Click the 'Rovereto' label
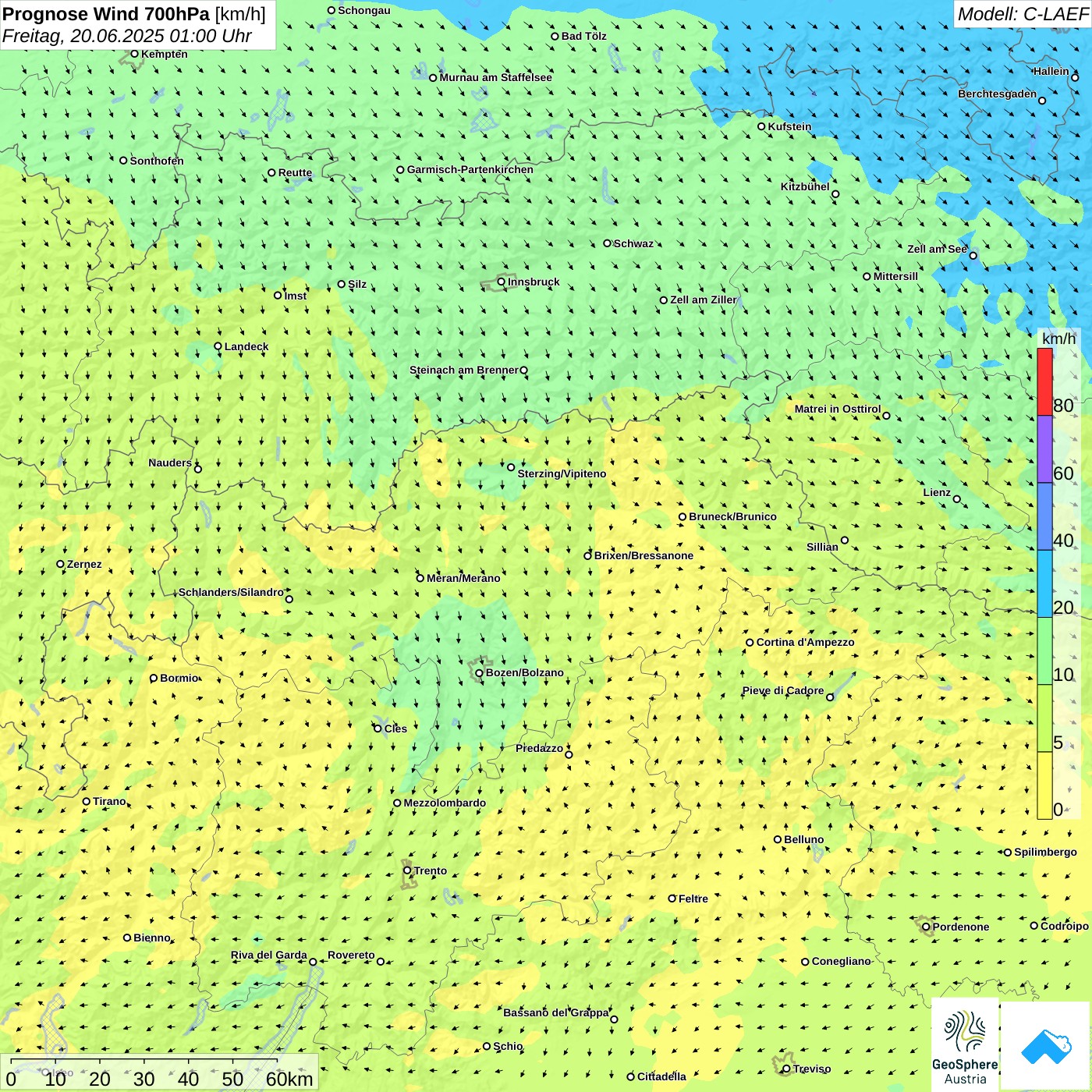The width and height of the screenshot is (1092, 1092). click(x=351, y=955)
